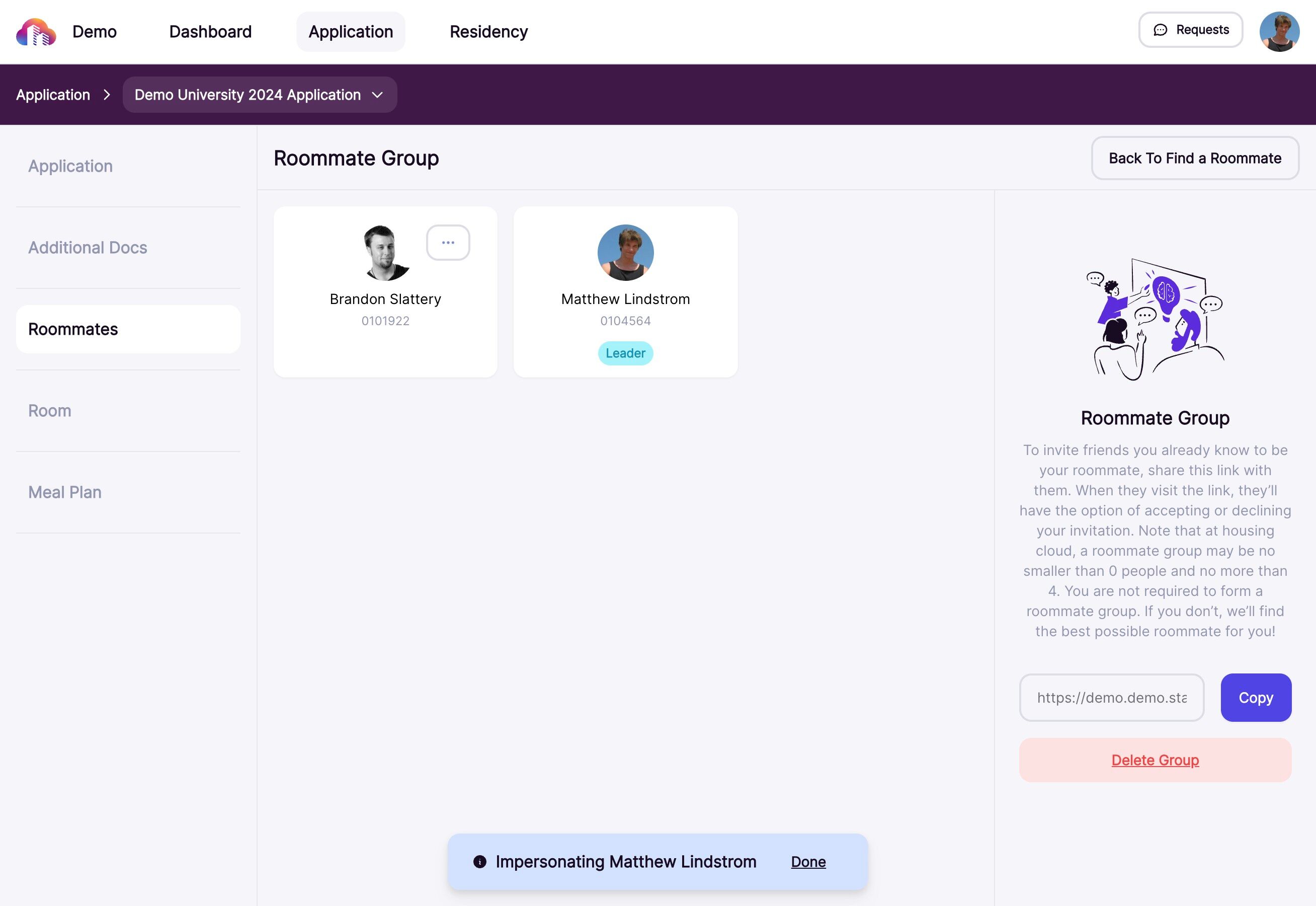This screenshot has height=906, width=1316.
Task: Open the three-dots menu on Brandon Slattery's card
Action: point(448,243)
